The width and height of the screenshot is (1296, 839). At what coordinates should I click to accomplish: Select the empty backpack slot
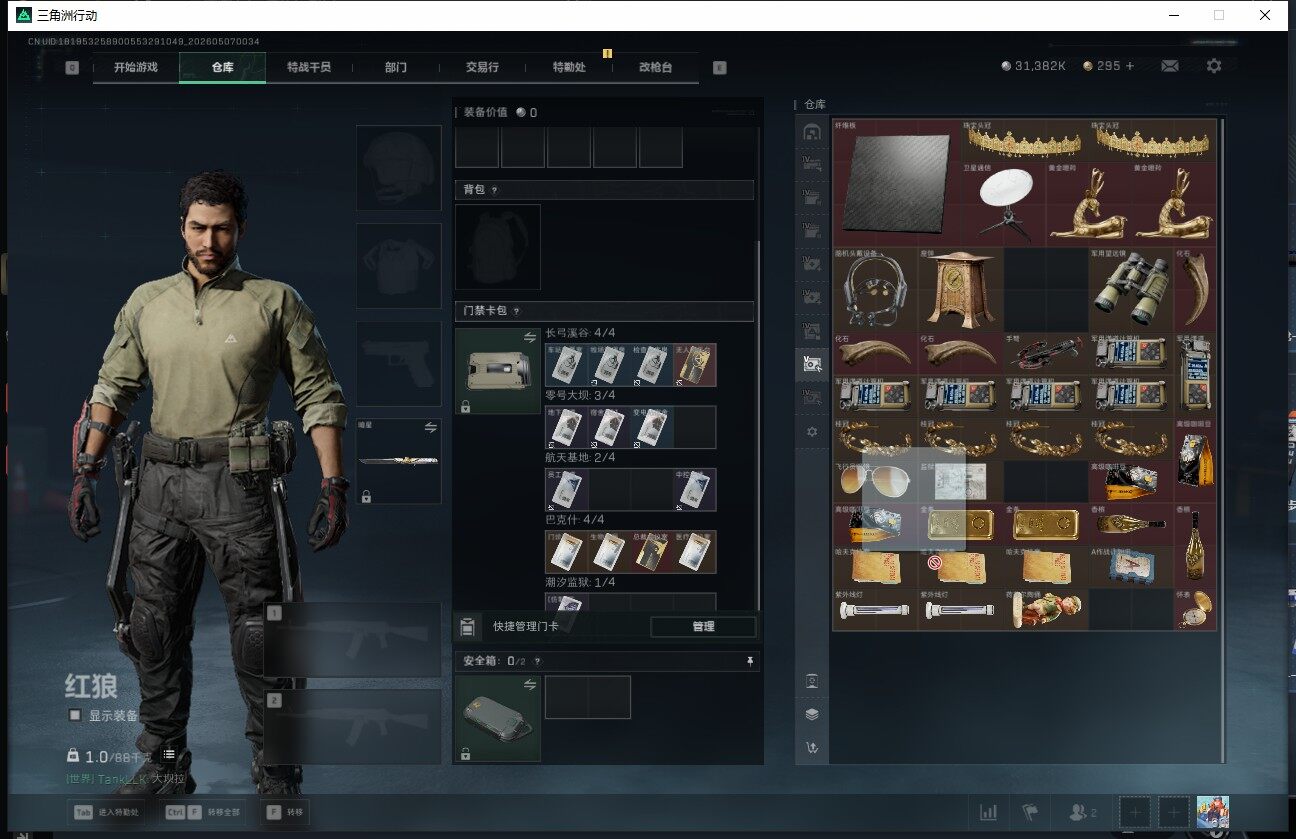coord(498,247)
